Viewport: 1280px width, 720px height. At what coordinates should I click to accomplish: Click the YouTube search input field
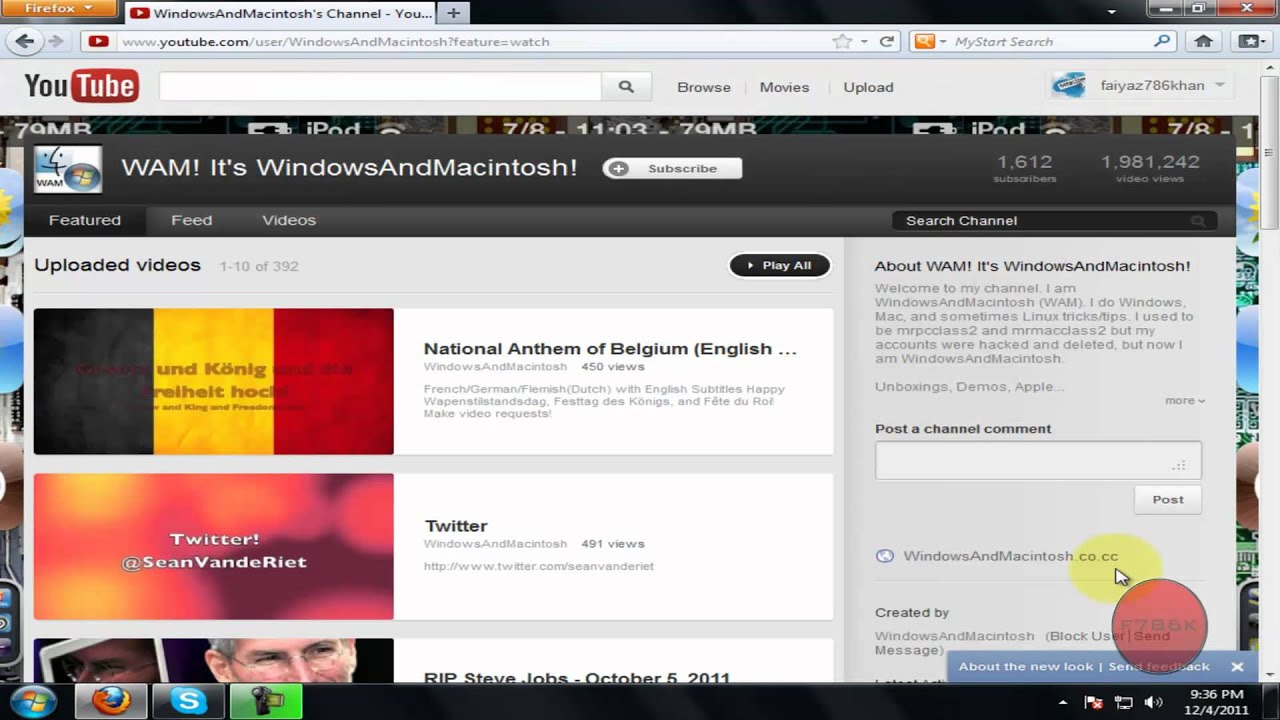(380, 87)
